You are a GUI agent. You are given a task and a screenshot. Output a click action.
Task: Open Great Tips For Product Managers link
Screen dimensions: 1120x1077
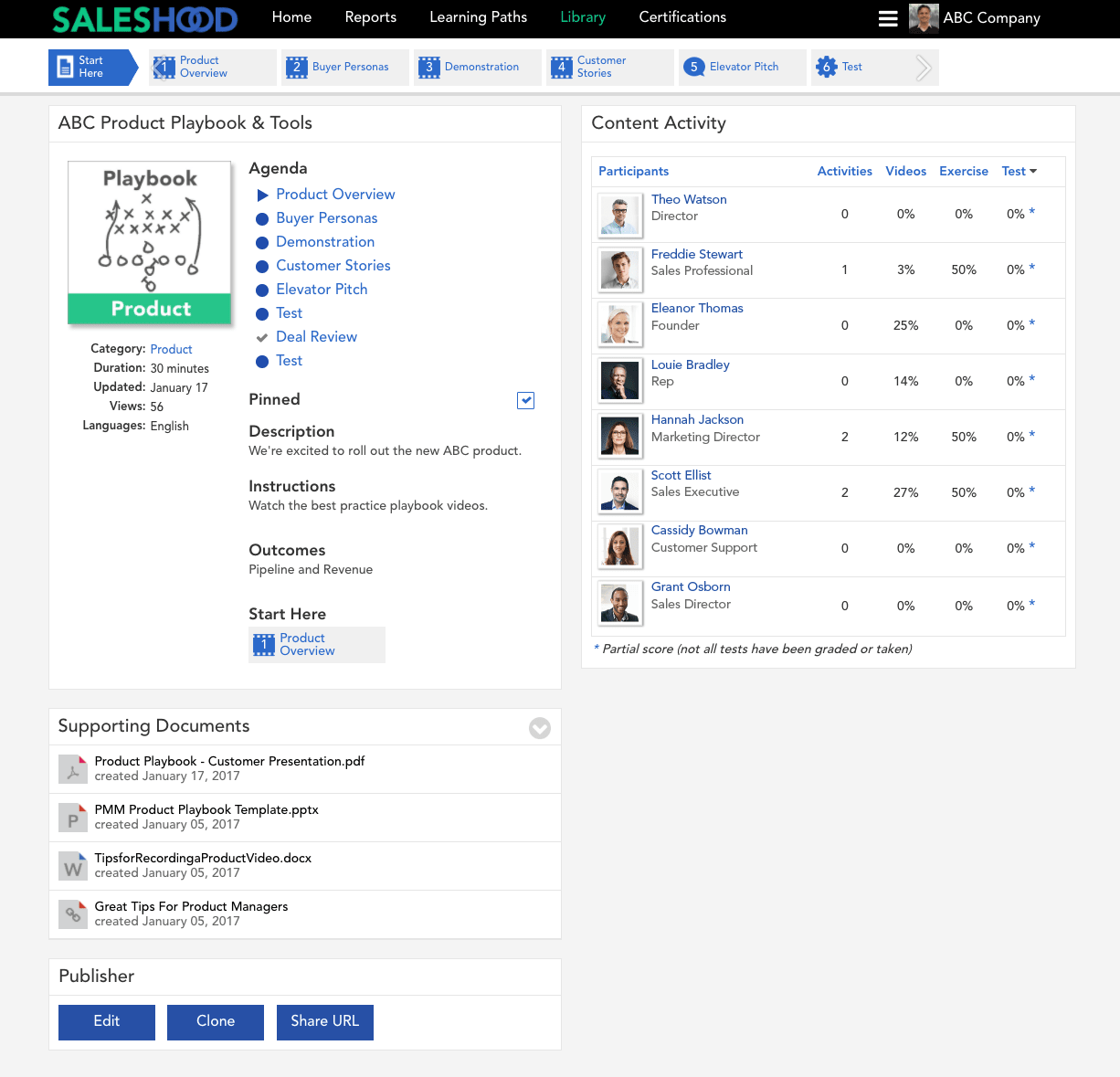point(191,906)
